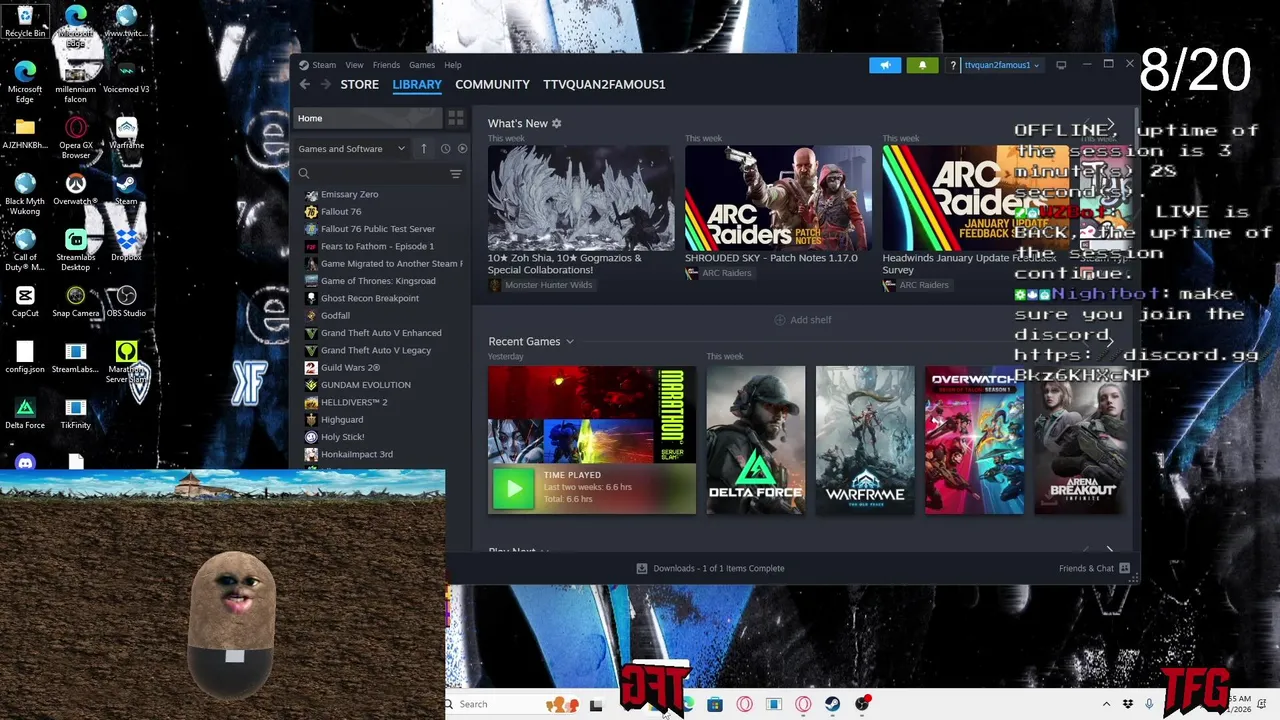The image size is (1280, 720).
Task: Switch library to grid collections view
Action: click(456, 118)
